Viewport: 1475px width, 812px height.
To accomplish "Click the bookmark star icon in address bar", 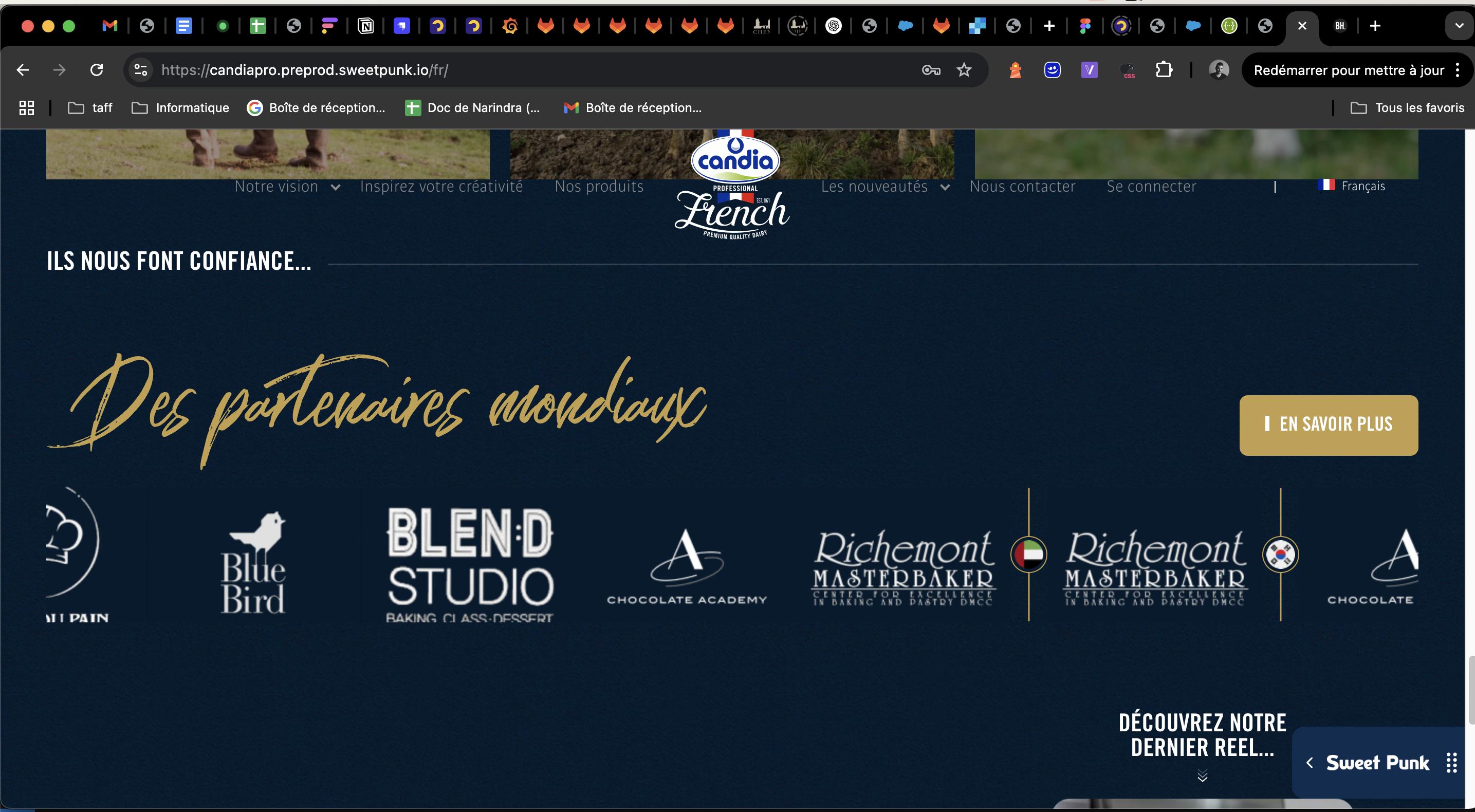I will tap(964, 70).
